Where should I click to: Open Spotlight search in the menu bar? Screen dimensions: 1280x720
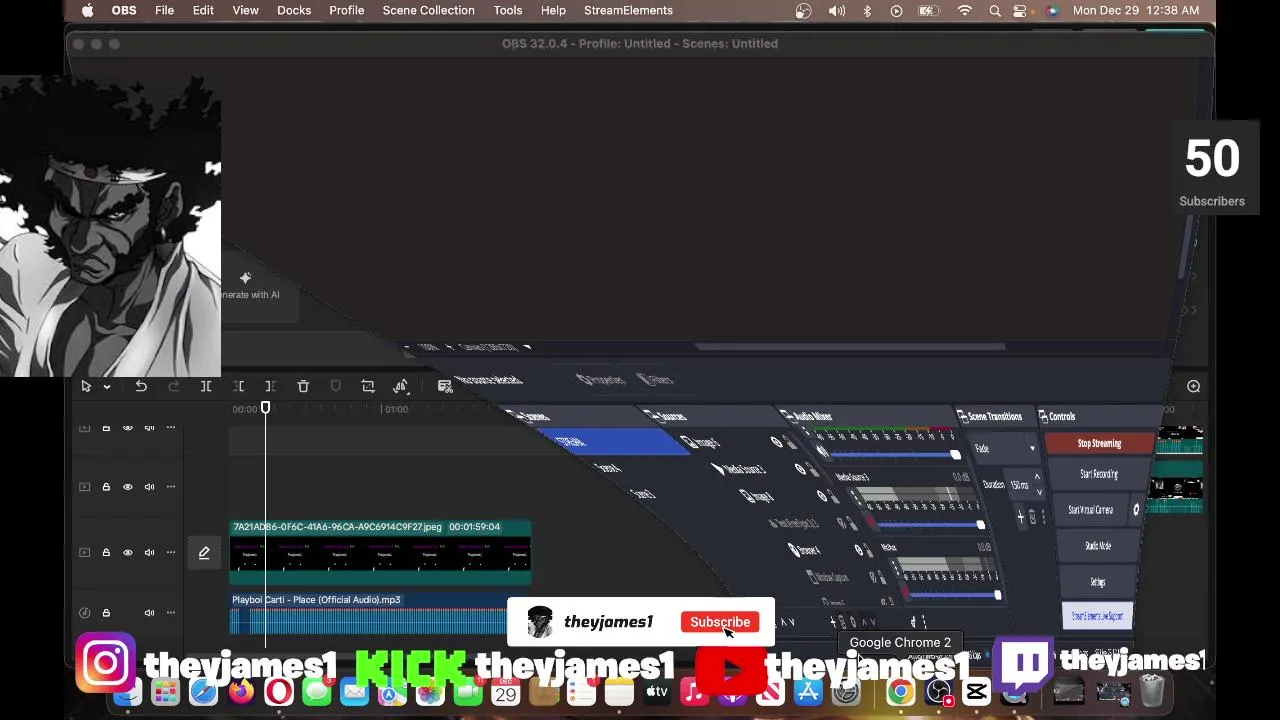[x=995, y=10]
